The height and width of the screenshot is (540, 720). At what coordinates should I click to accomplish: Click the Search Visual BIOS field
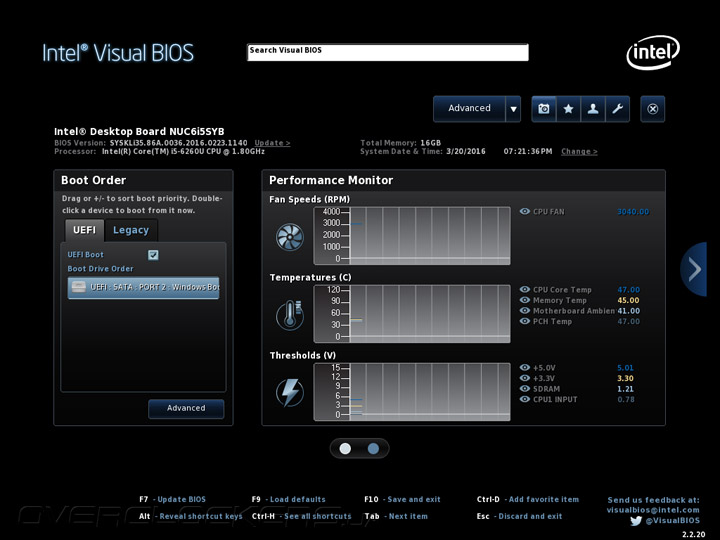[x=388, y=52]
